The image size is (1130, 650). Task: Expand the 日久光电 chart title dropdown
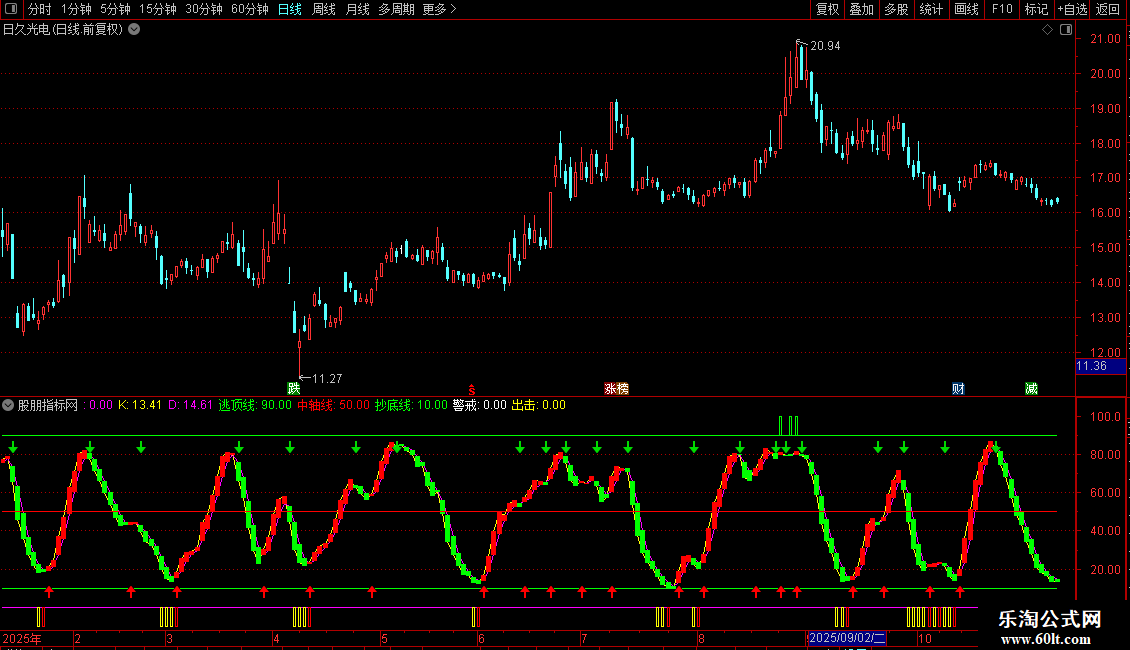click(x=134, y=30)
